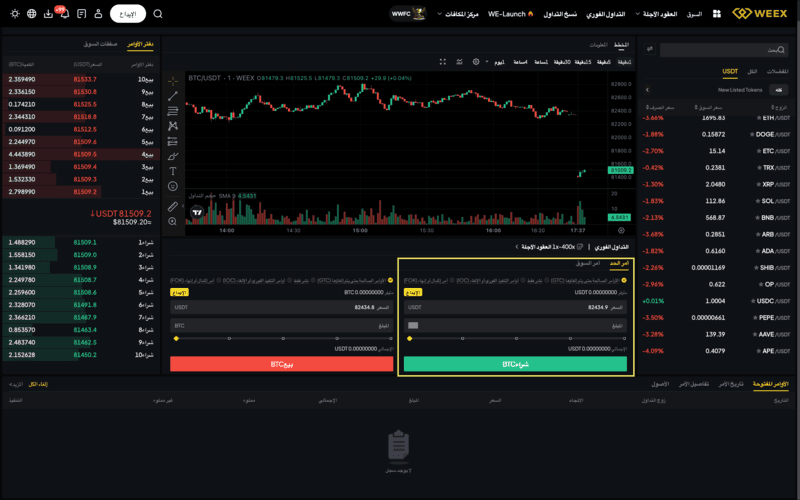The image size is (800, 500).
Task: Click the pair search input field
Action: tap(724, 49)
